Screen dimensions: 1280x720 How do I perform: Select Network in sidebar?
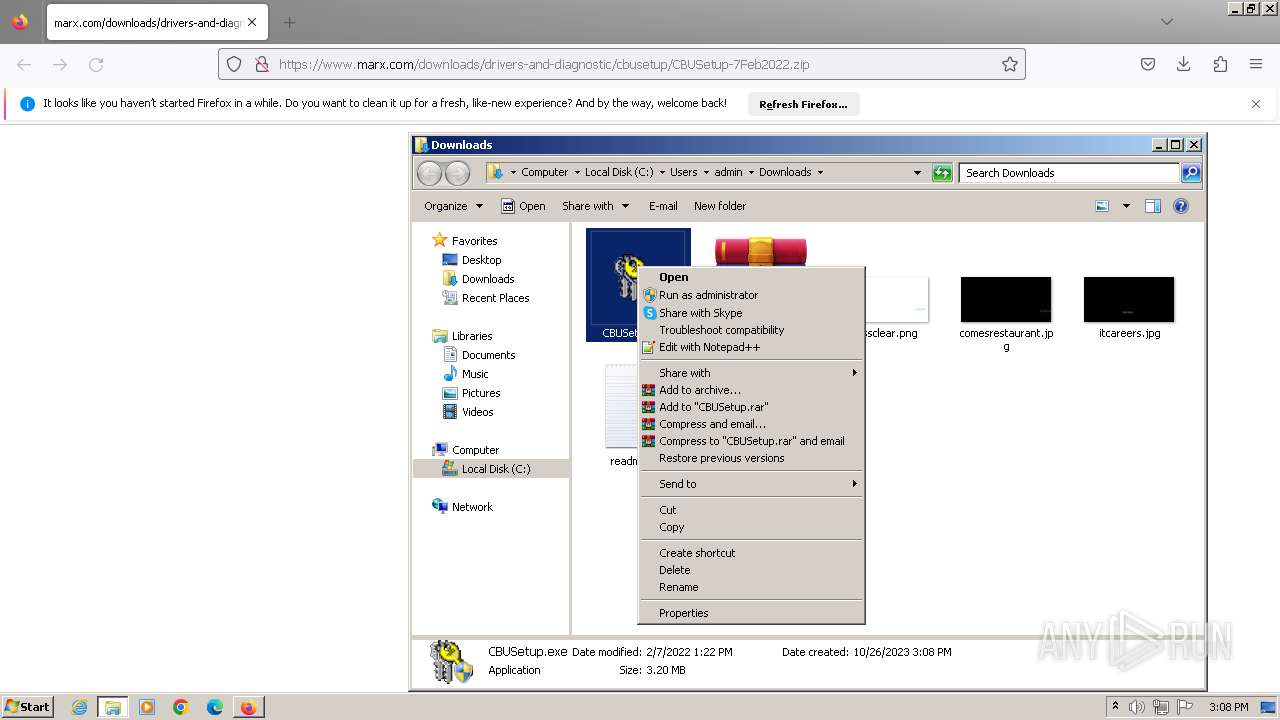[x=462, y=507]
